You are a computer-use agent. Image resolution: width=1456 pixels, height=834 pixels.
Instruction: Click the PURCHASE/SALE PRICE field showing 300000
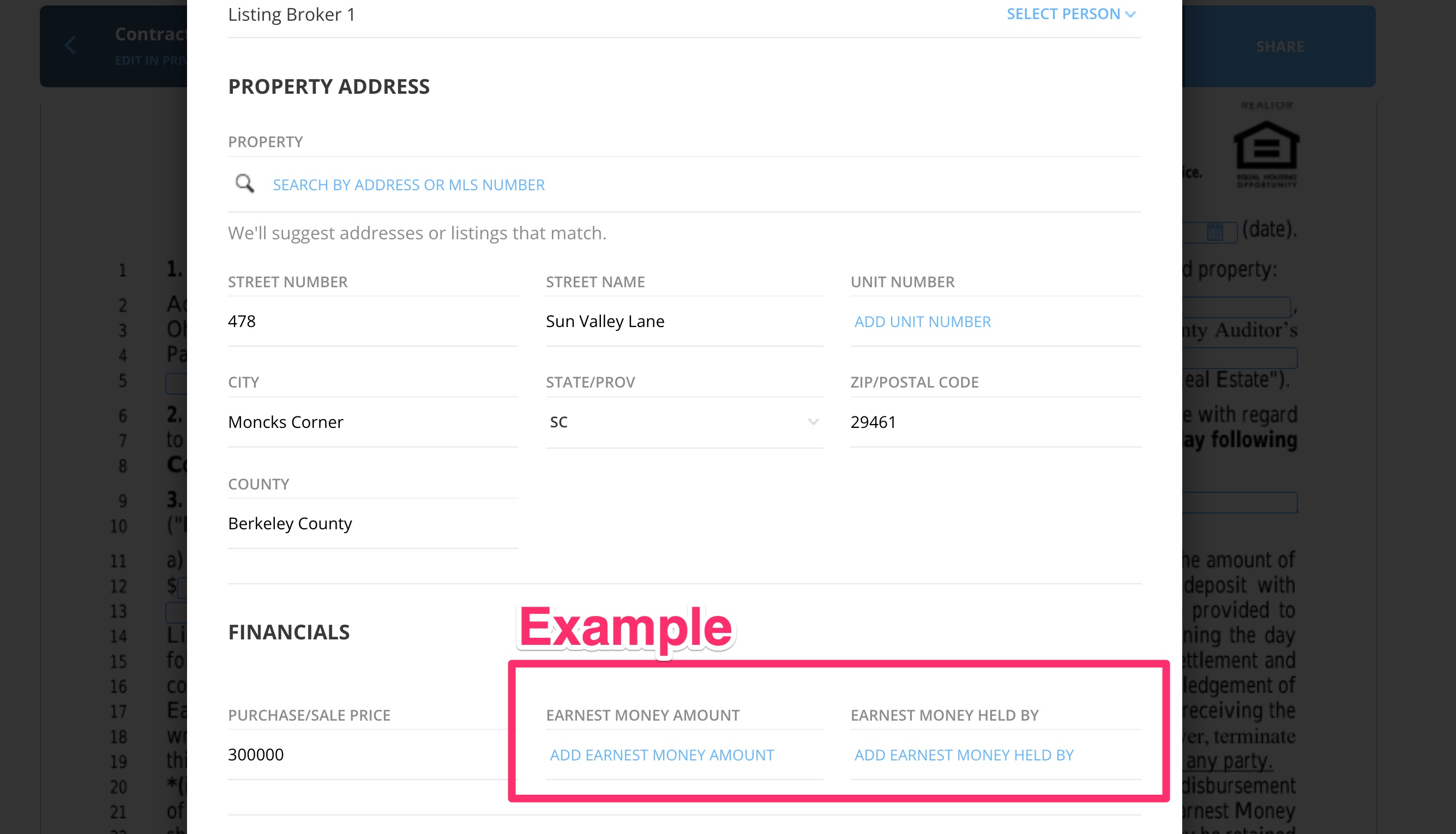pos(372,754)
